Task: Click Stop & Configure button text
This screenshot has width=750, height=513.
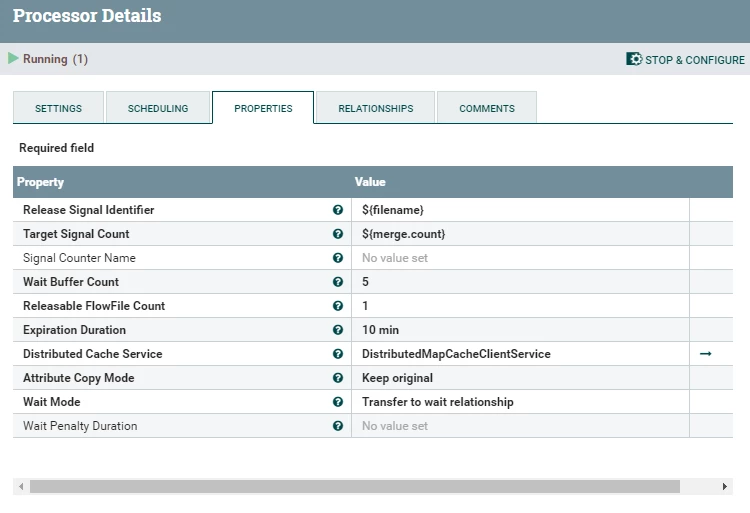Action: [695, 60]
